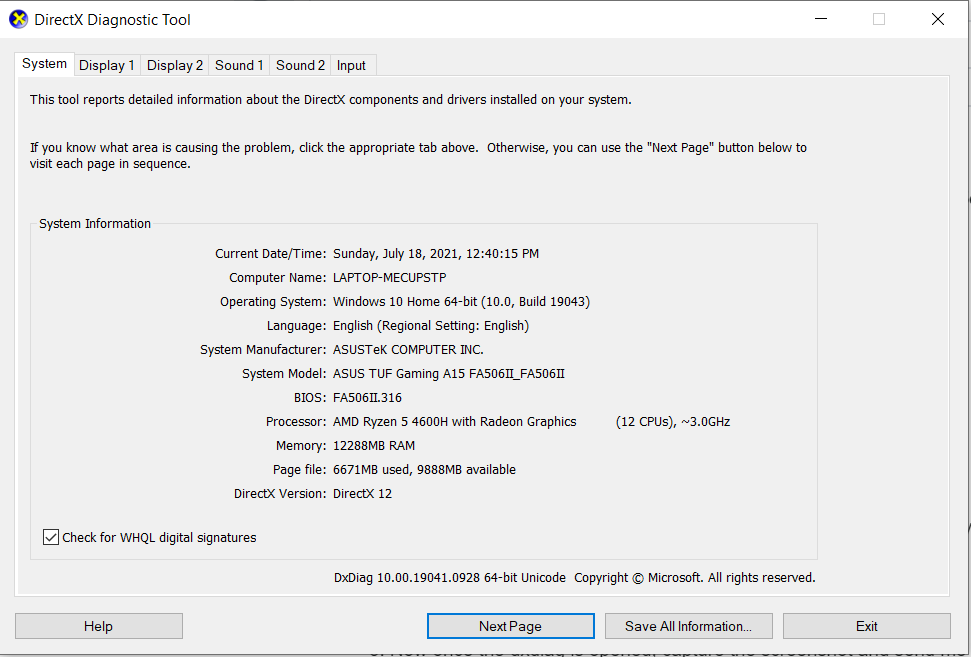Click the Next Page button

510,626
